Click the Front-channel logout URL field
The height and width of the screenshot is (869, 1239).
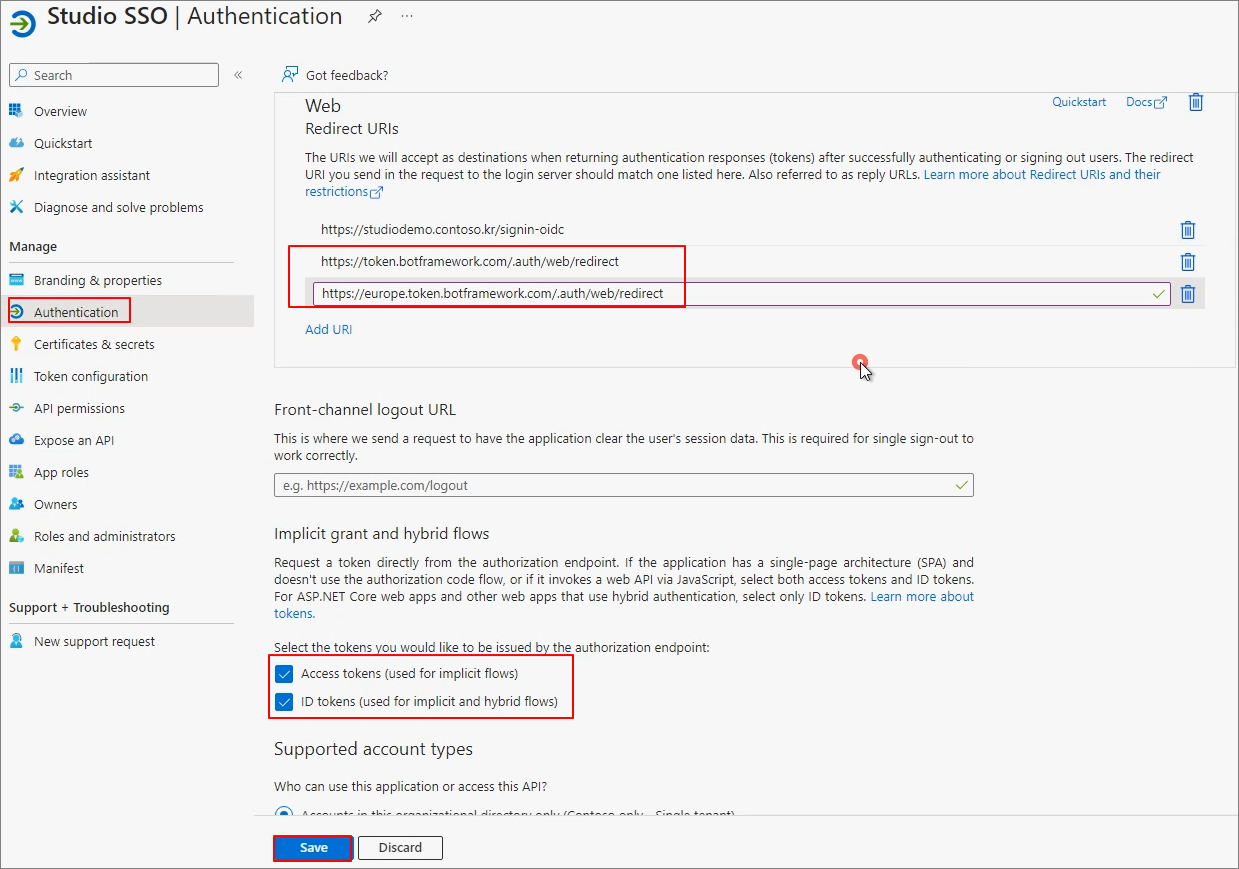(624, 485)
